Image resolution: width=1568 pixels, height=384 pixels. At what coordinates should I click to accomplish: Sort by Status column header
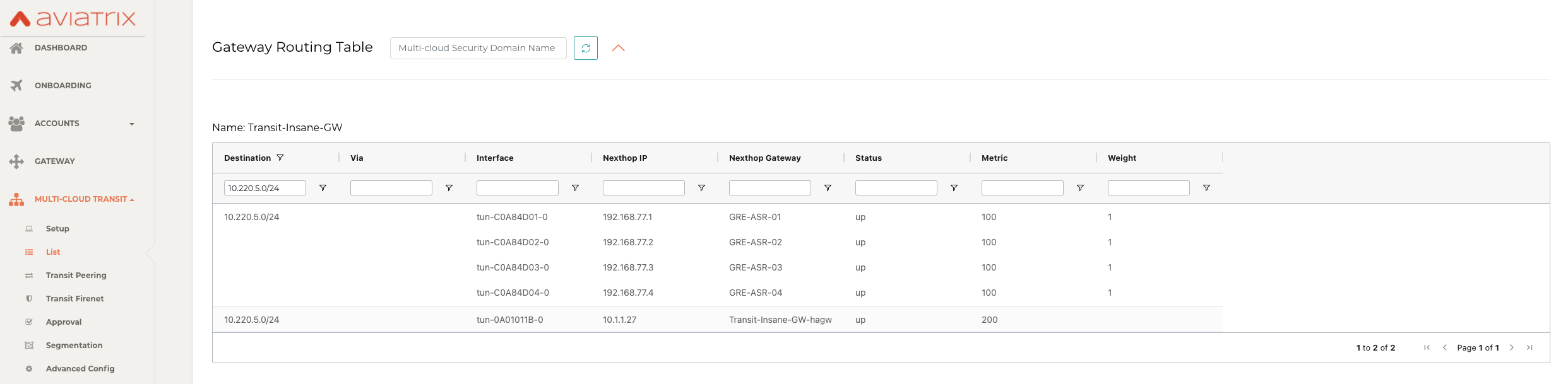[x=869, y=158]
